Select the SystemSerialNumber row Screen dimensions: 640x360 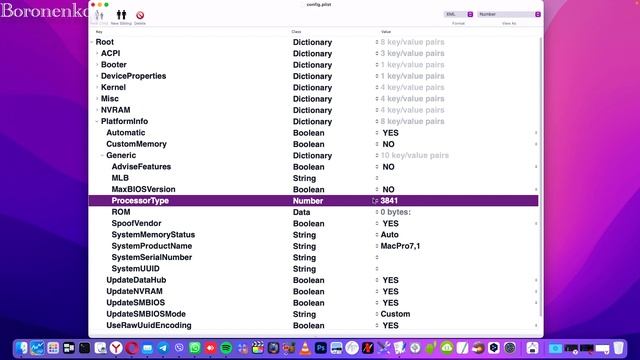pyautogui.click(x=313, y=257)
